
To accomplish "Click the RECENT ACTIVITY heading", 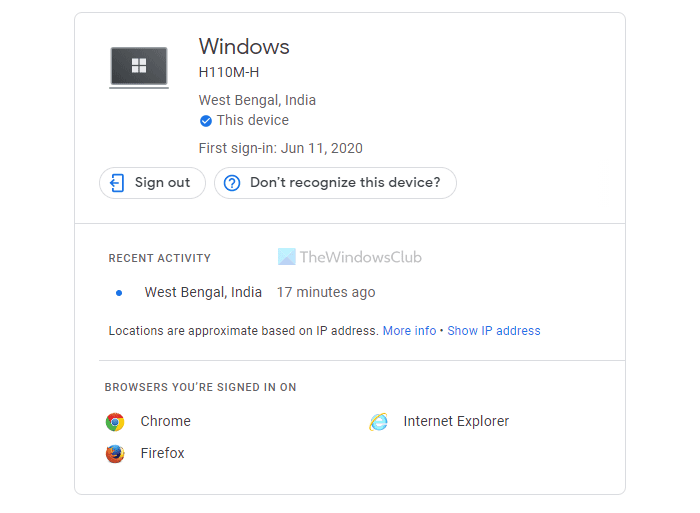I will [x=160, y=258].
